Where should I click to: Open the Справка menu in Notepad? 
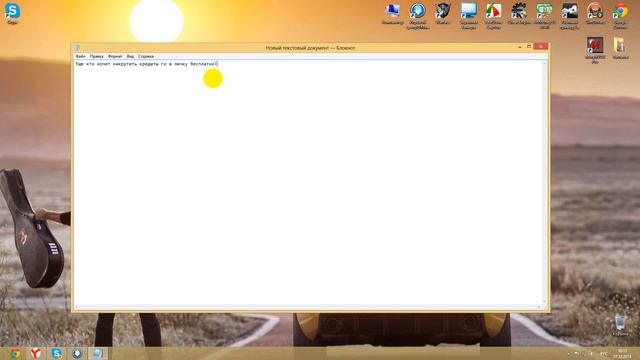point(146,56)
